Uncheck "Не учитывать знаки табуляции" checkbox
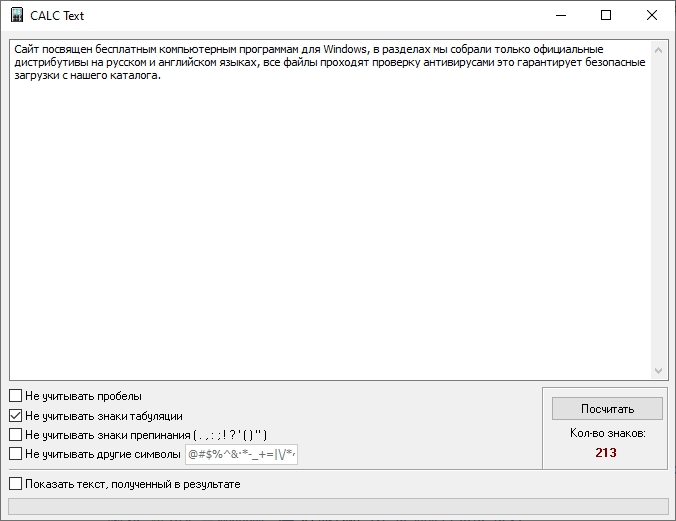676x521 pixels. 16,415
